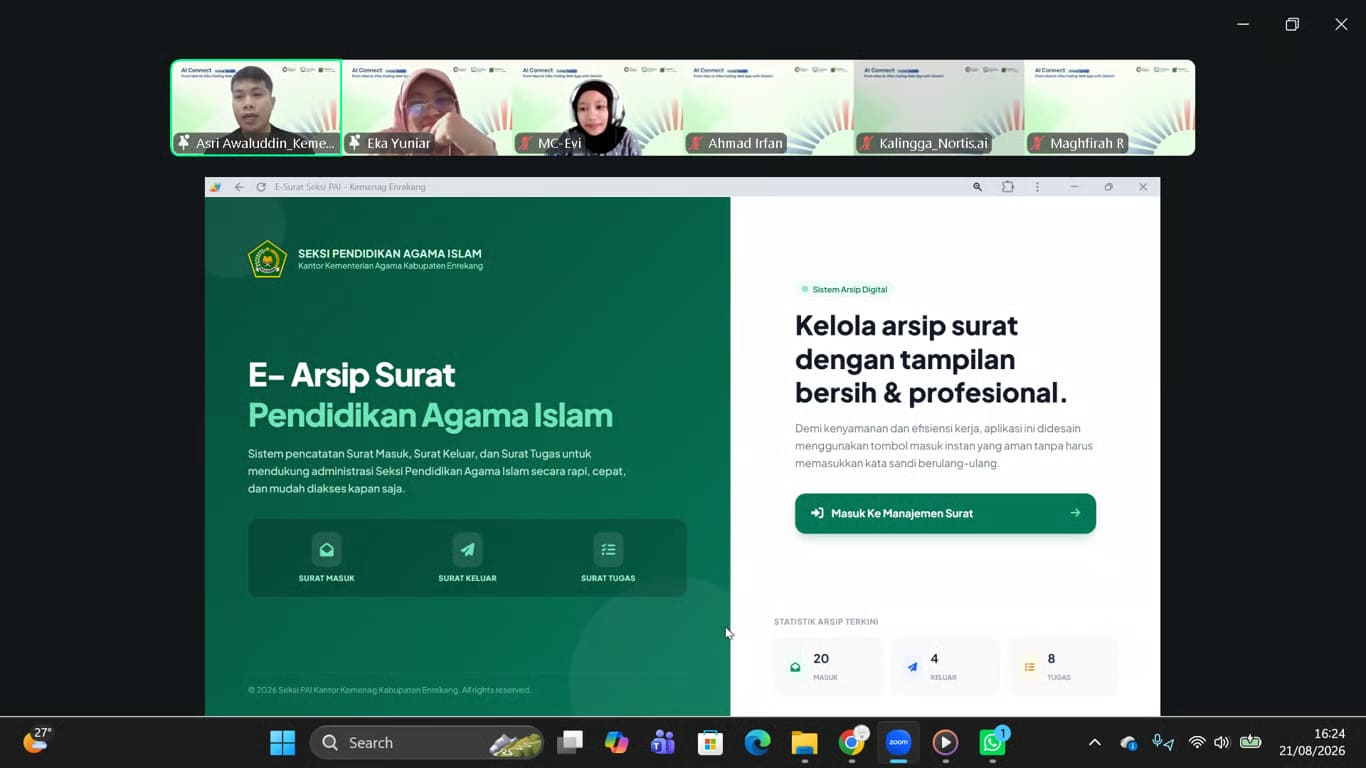Open weather widget showing 27°
The height and width of the screenshot is (768, 1366).
coord(38,741)
